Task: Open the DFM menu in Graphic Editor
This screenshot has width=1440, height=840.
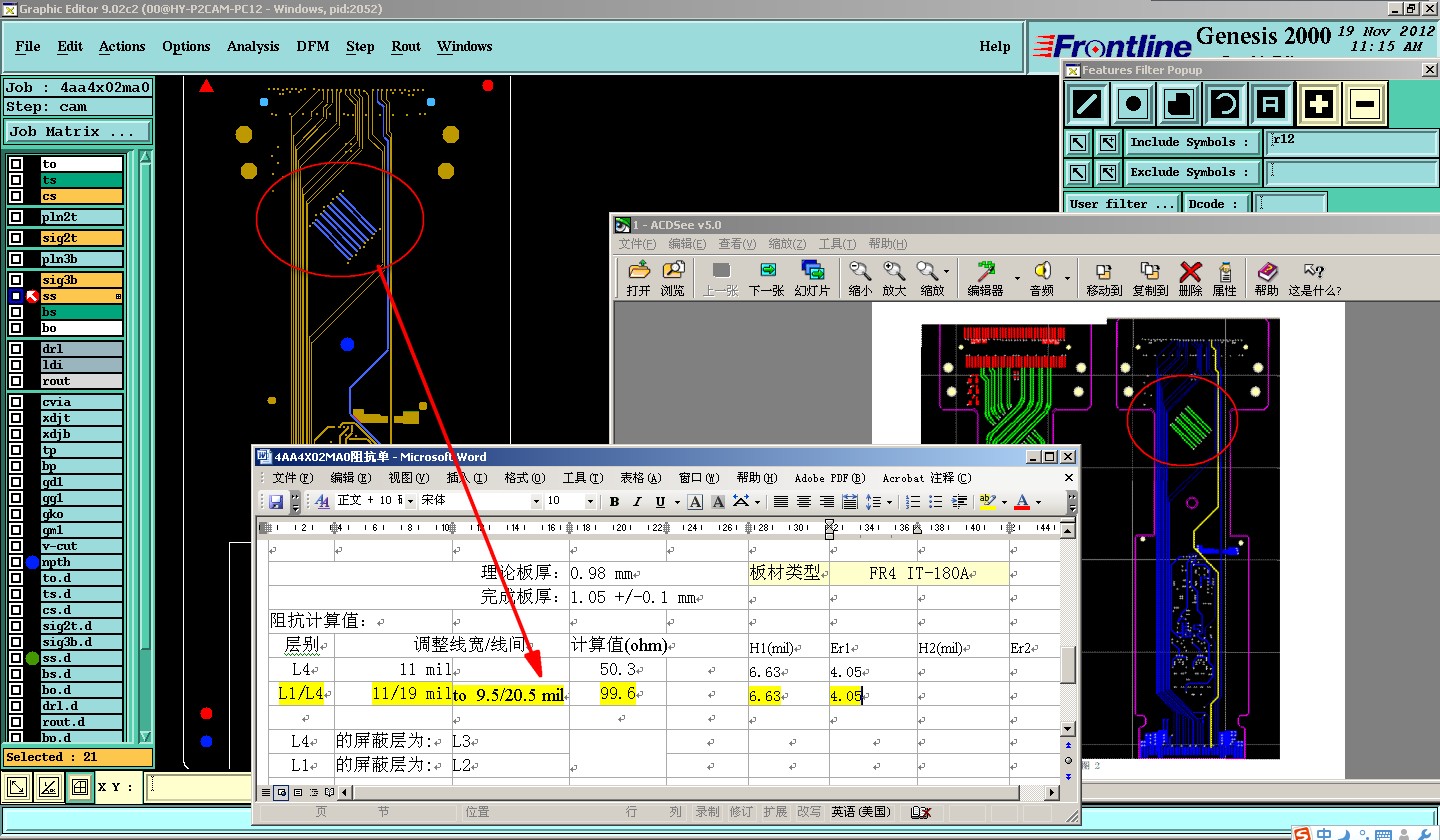Action: [x=313, y=46]
